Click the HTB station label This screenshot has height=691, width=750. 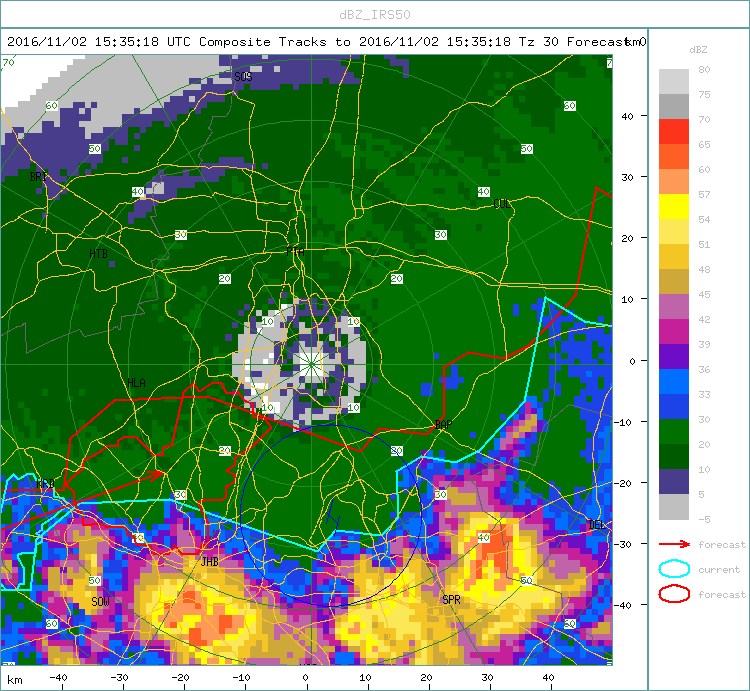pyautogui.click(x=99, y=253)
